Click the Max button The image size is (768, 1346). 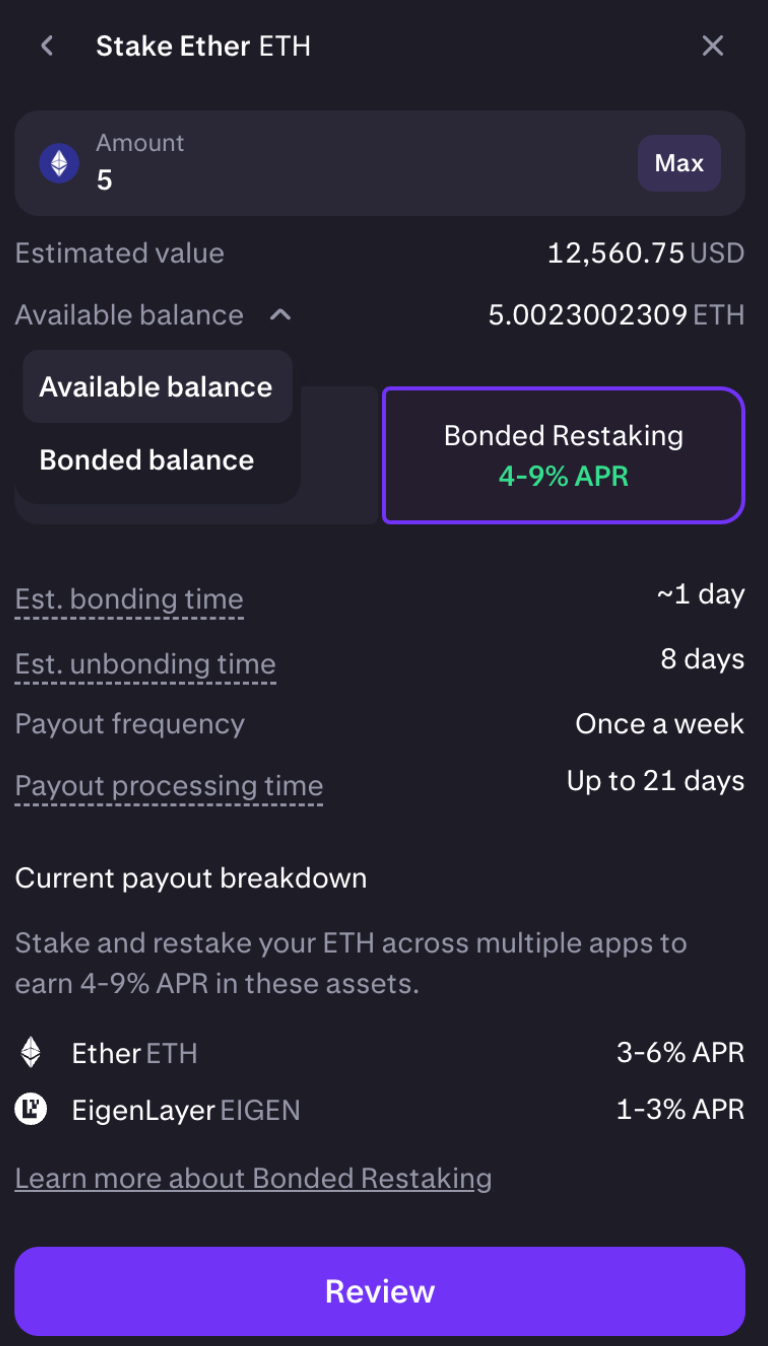pos(679,162)
